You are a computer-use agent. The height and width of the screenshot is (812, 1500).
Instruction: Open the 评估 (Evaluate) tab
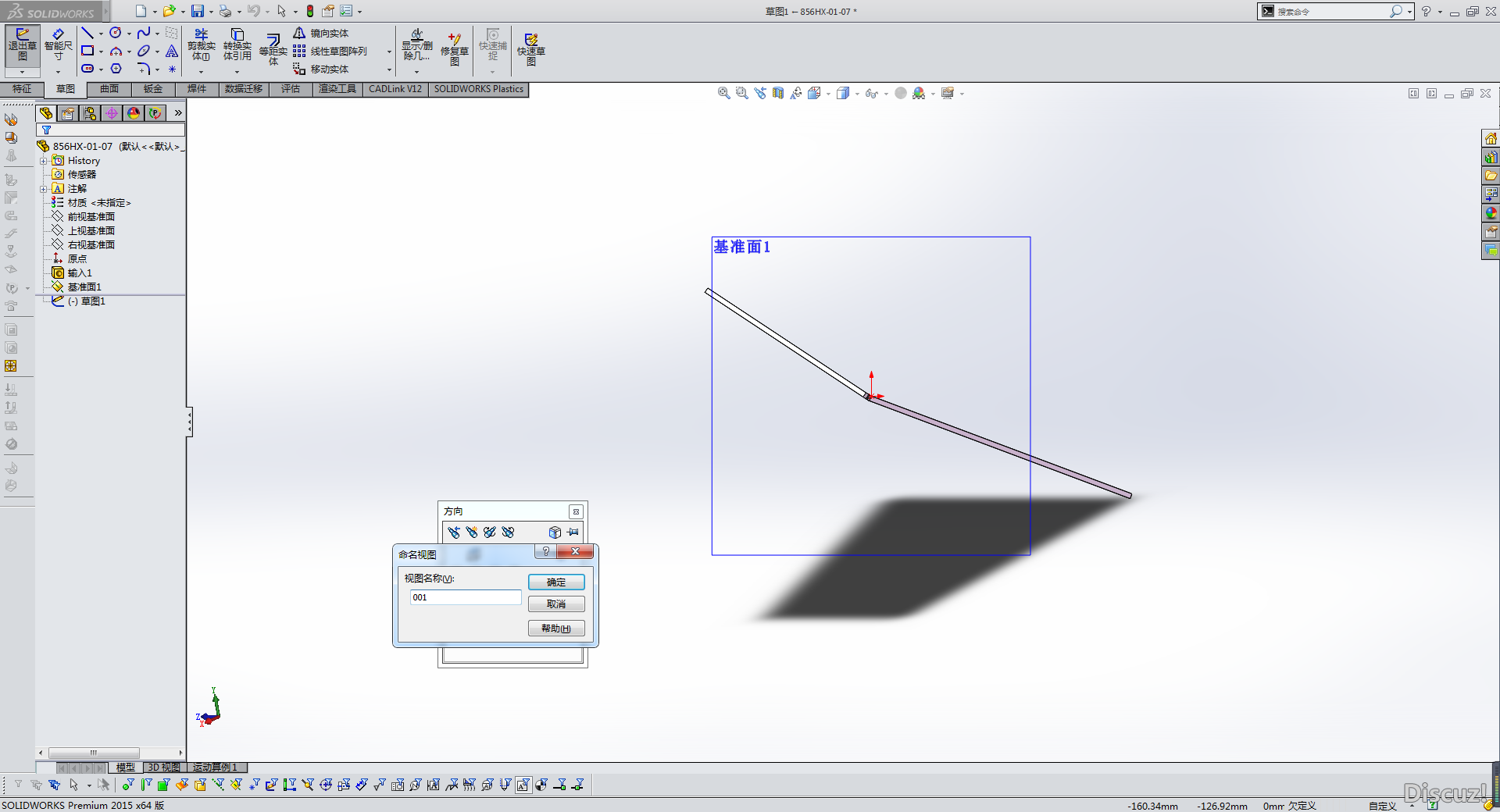tap(291, 89)
